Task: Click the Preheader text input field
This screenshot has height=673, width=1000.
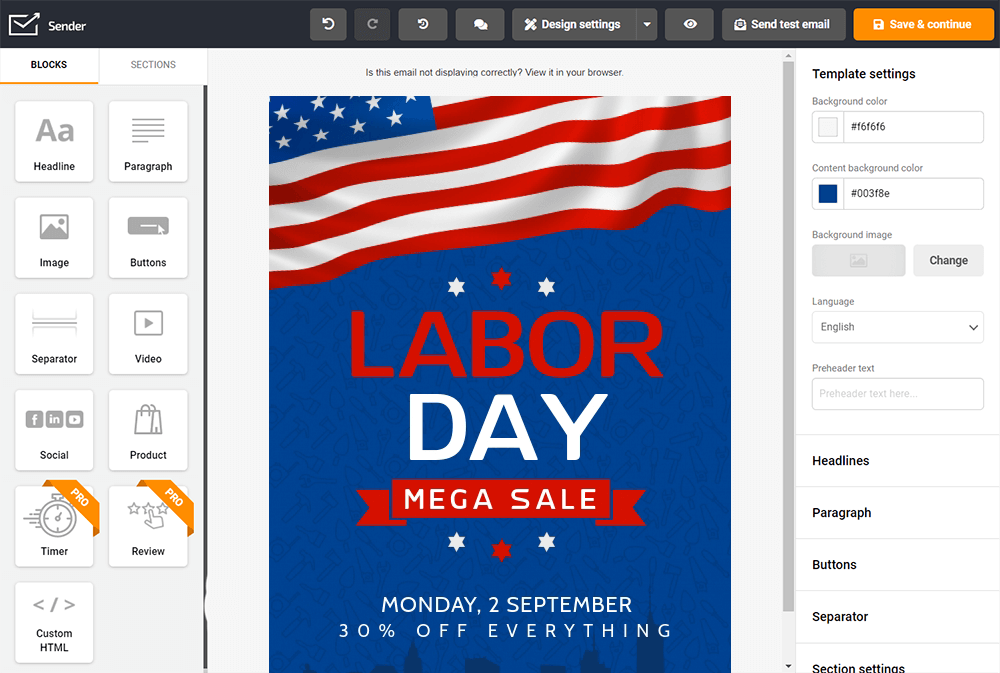Action: click(897, 393)
